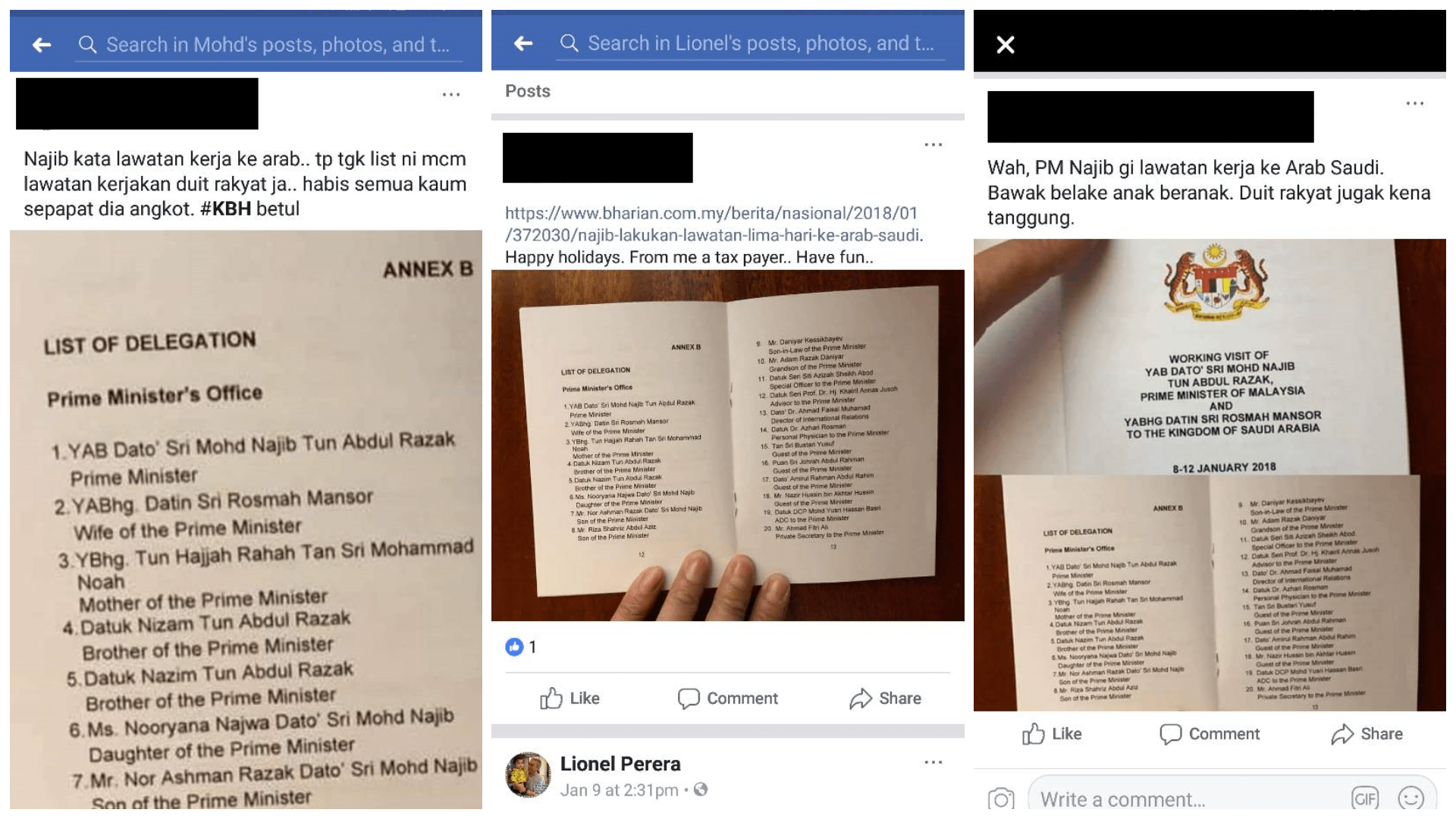Click the search field in Mohd's posts
The image size is (1456, 819).
point(269,45)
